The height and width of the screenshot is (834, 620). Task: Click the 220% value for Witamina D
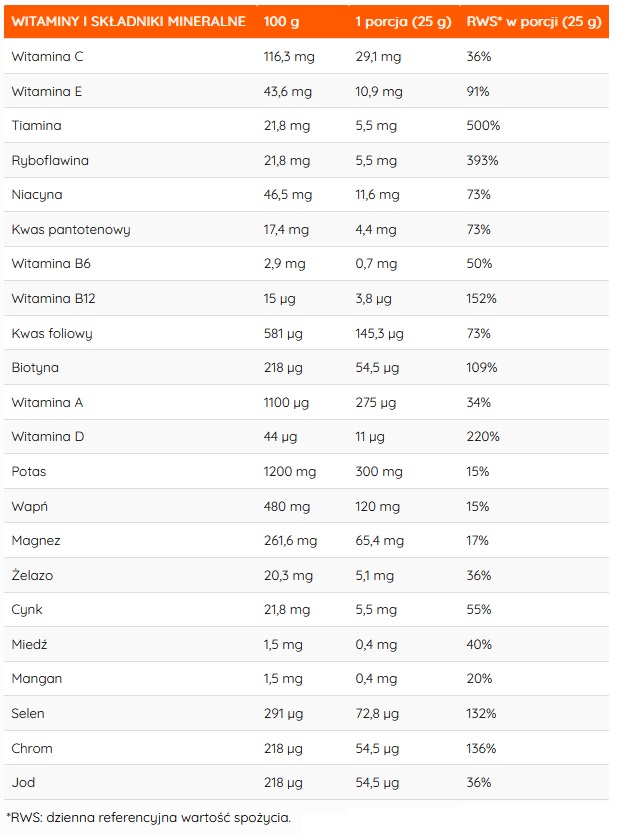[482, 436]
